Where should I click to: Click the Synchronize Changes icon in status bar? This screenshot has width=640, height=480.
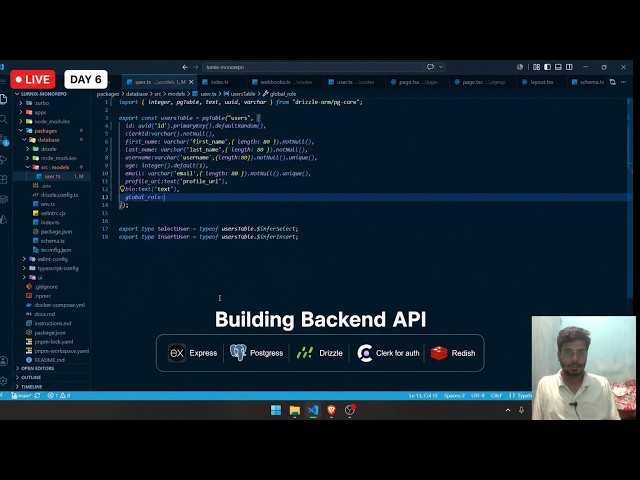point(38,396)
